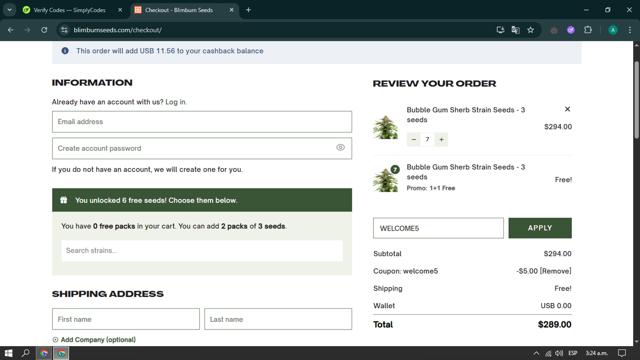640x360 pixels.
Task: Bookmark this page with the star icon
Action: (531, 30)
